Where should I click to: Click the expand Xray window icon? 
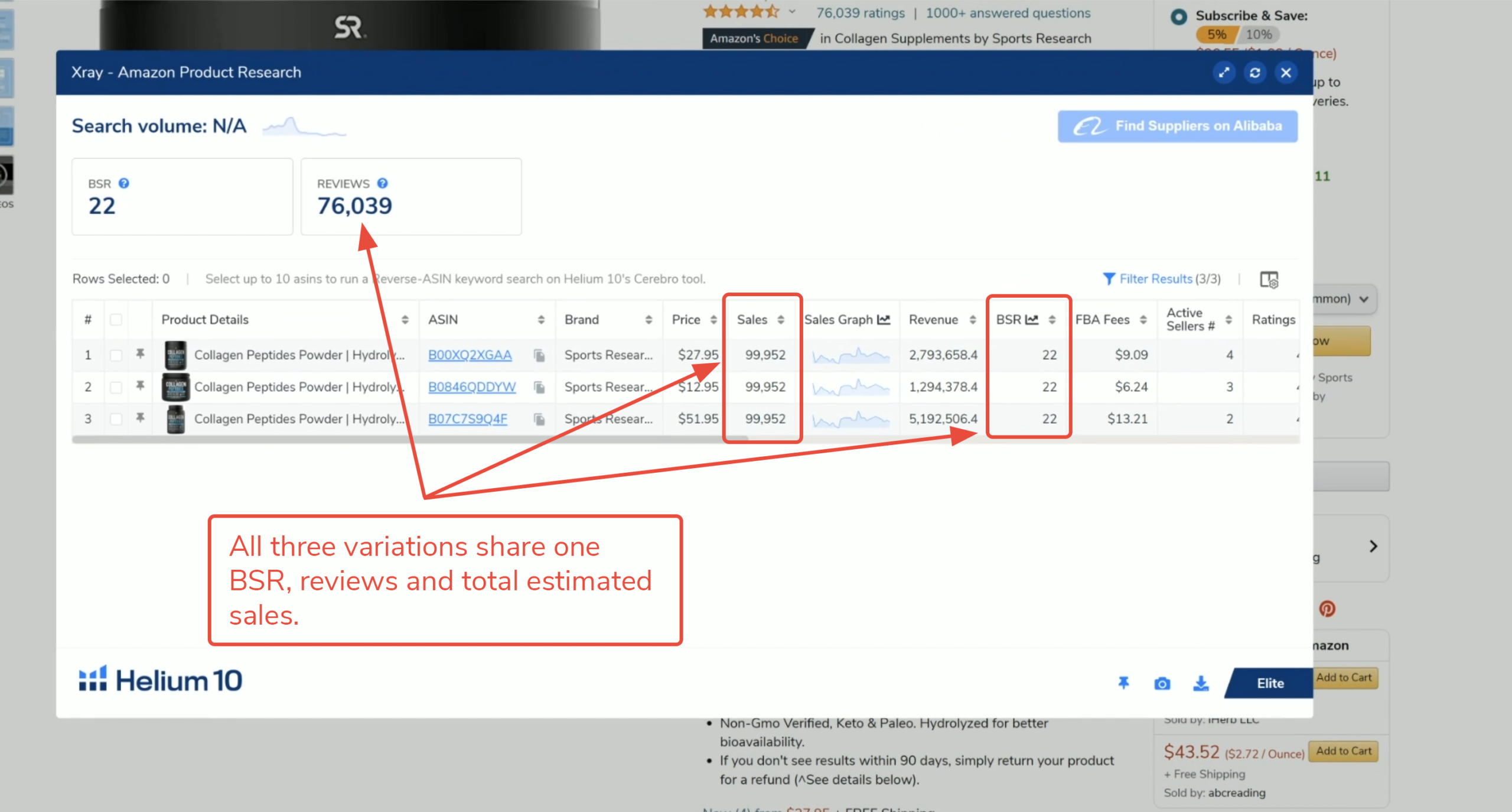tap(1224, 73)
